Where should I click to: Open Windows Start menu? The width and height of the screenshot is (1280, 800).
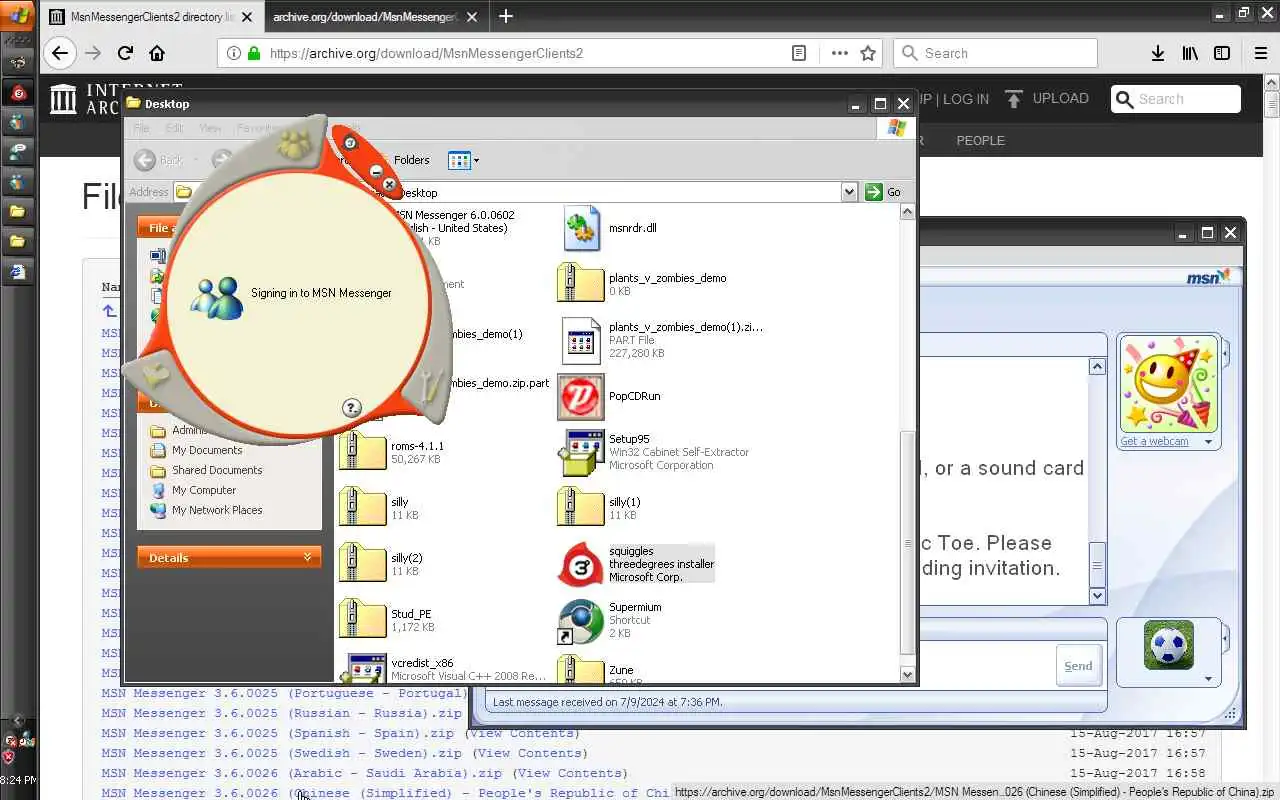tap(18, 15)
